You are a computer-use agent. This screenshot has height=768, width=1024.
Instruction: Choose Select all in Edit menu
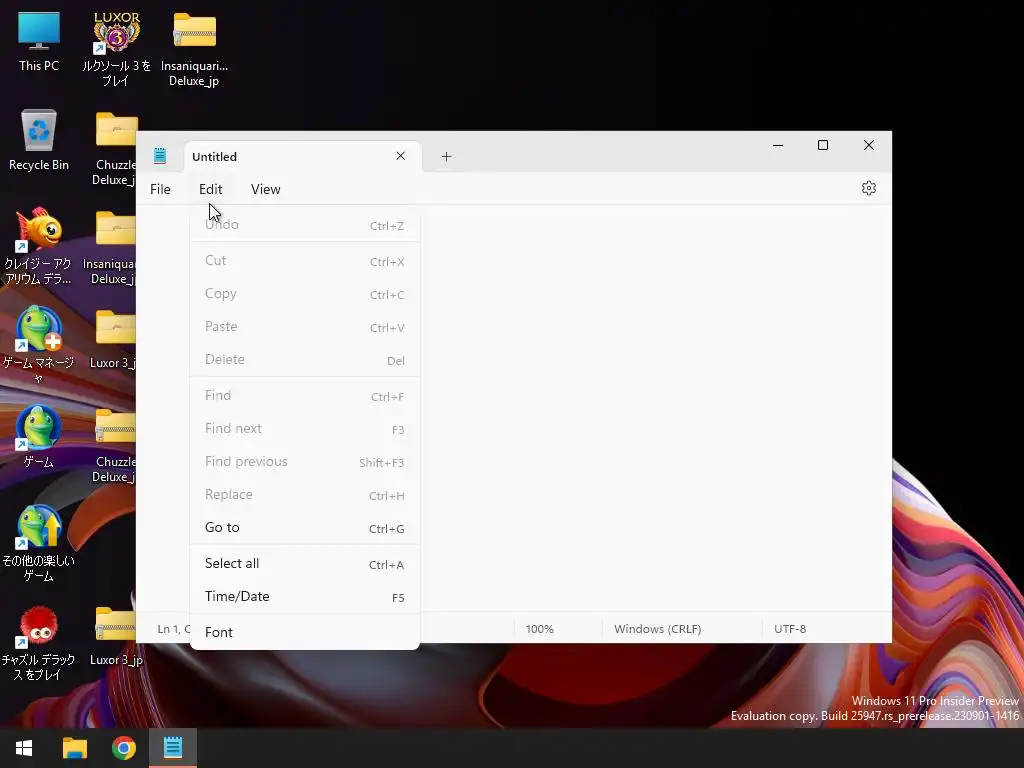click(x=304, y=564)
